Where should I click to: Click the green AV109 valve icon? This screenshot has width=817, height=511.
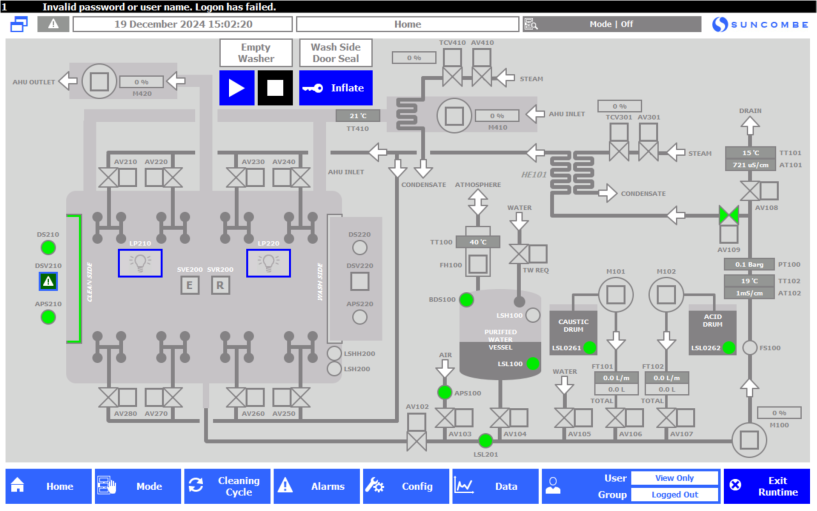click(729, 214)
